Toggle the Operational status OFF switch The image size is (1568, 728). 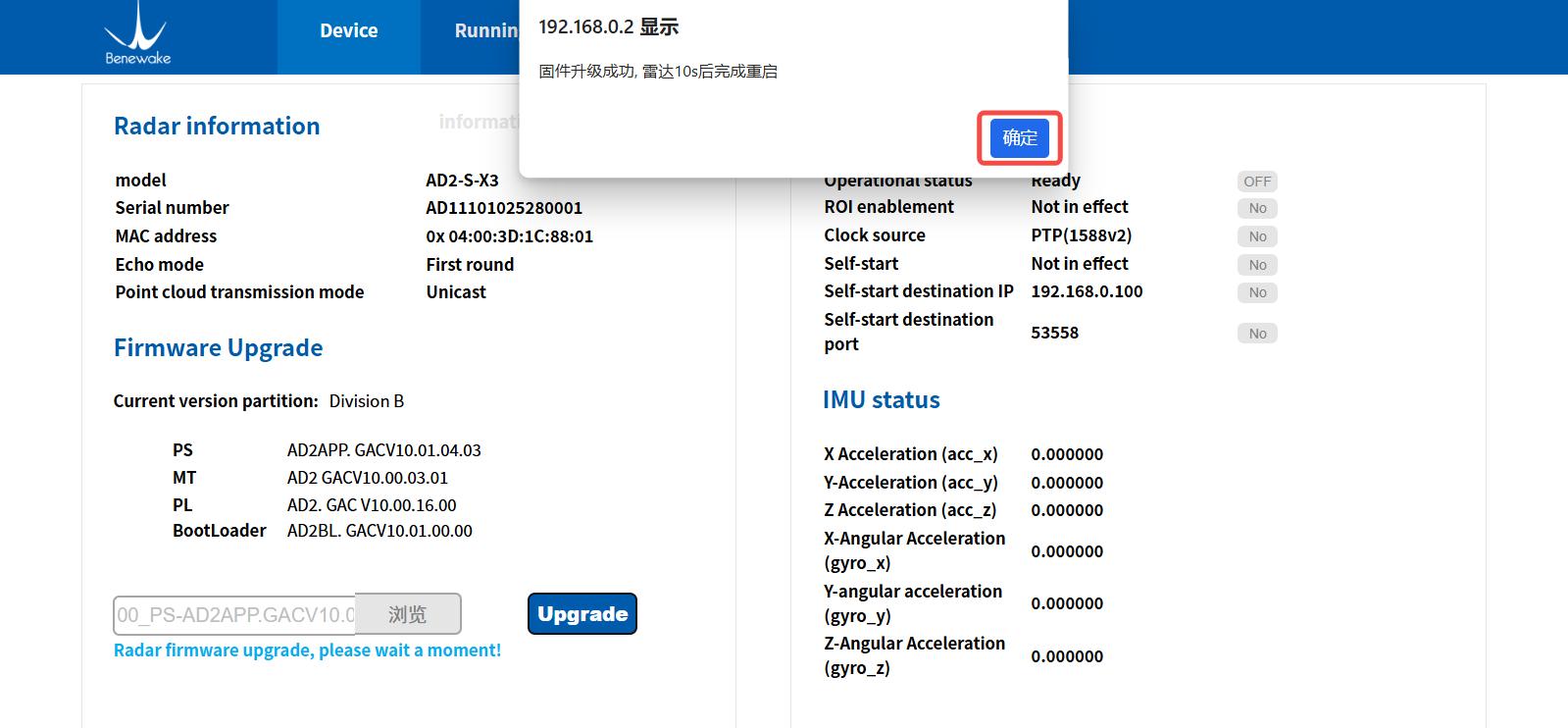pos(1257,182)
